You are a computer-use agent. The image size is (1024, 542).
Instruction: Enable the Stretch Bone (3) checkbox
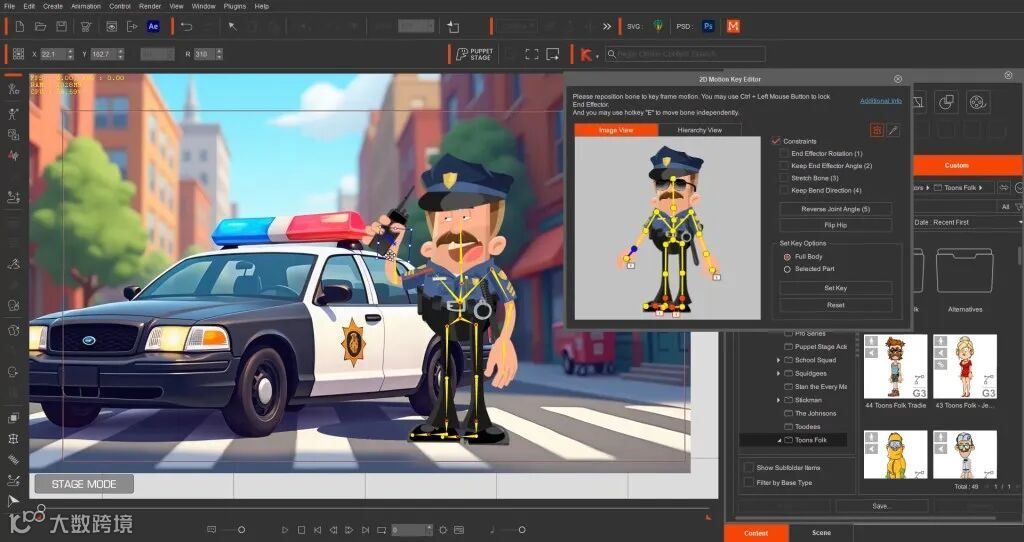784,178
